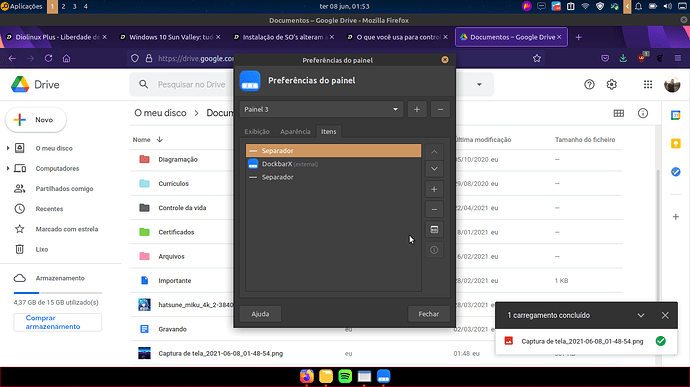This screenshot has height=387, width=690.
Task: Click the Novo button in Drive
Action: (x=36, y=120)
